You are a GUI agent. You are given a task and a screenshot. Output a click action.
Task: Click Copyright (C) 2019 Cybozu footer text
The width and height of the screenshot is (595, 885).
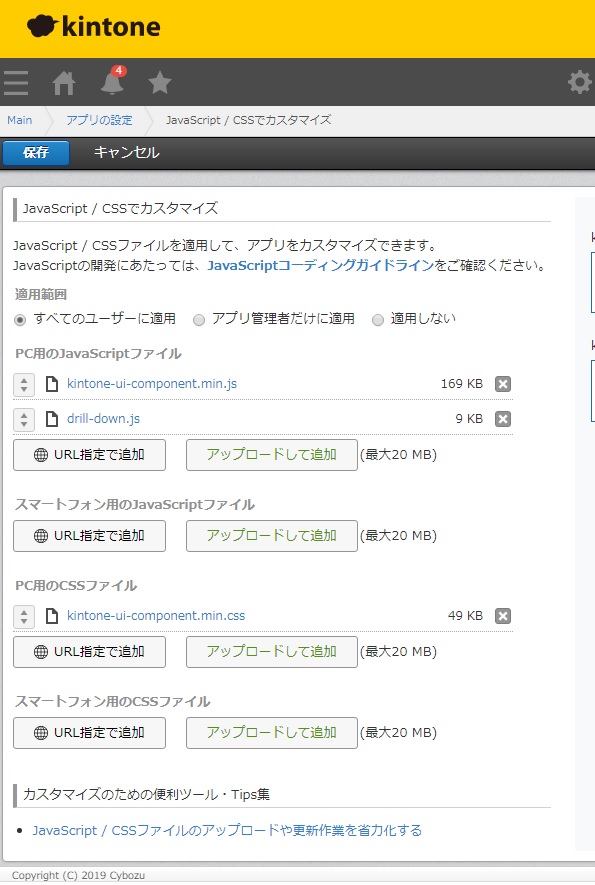coord(78,875)
